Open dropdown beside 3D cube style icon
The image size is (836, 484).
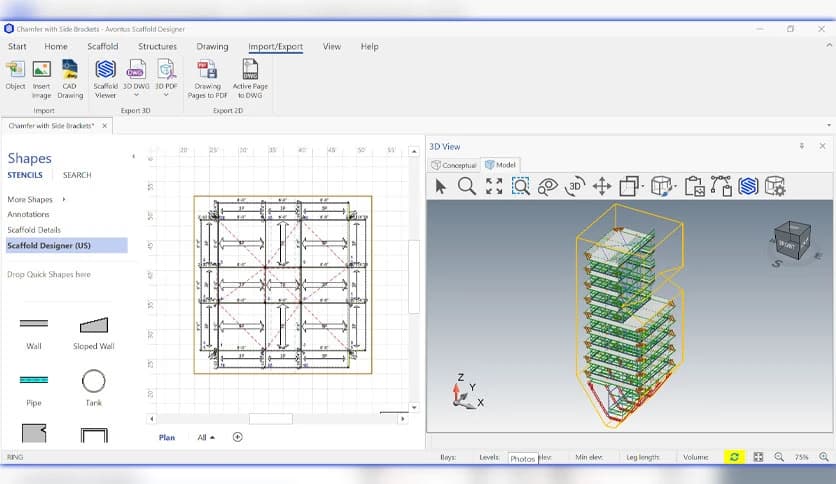[x=676, y=187]
